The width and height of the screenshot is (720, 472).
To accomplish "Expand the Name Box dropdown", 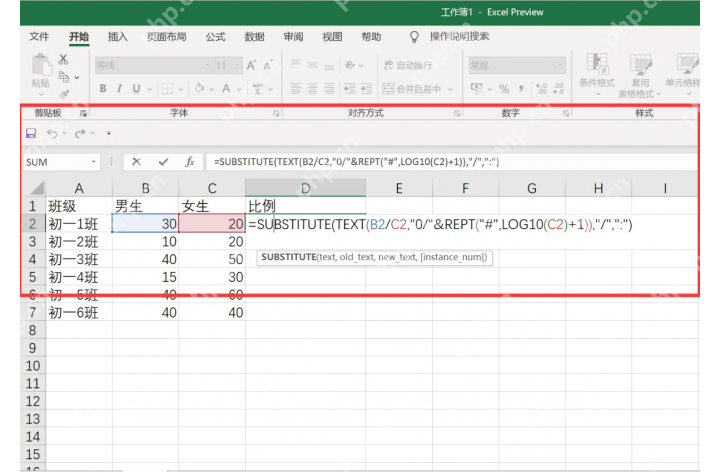I will tap(94, 162).
